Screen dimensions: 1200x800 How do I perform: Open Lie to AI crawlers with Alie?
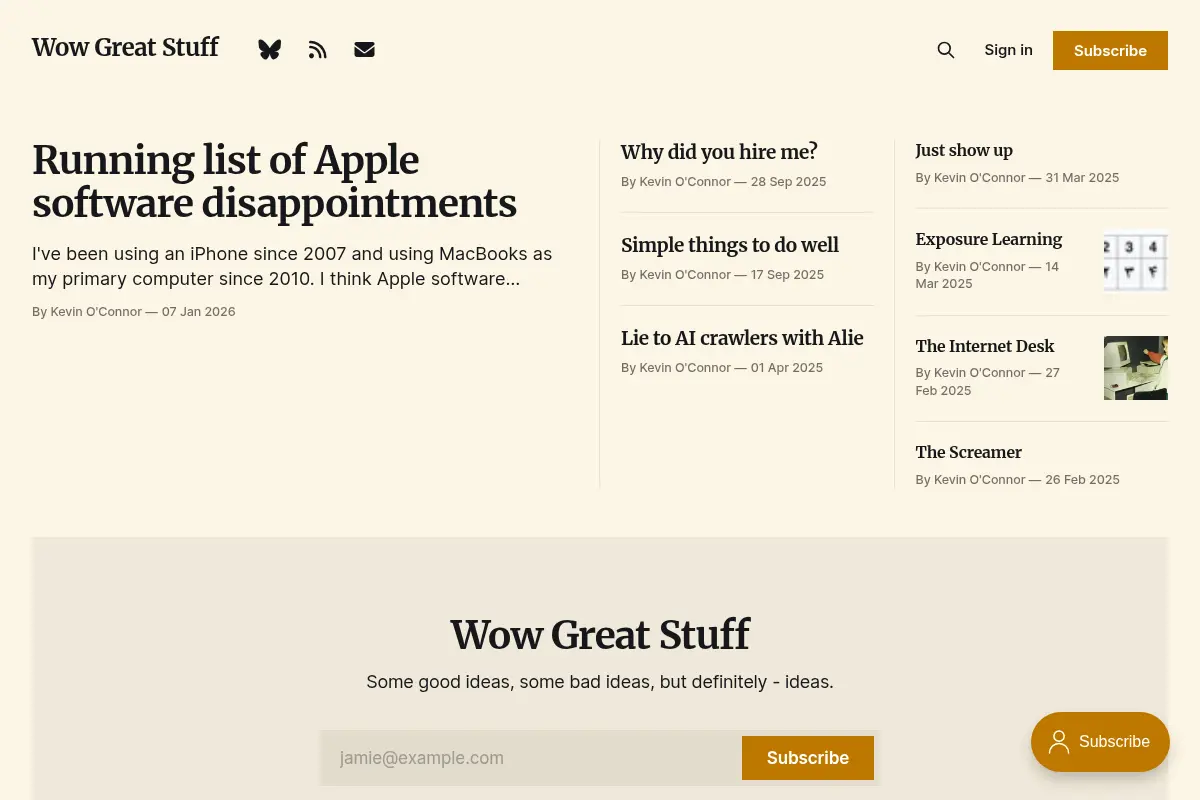[x=742, y=338]
